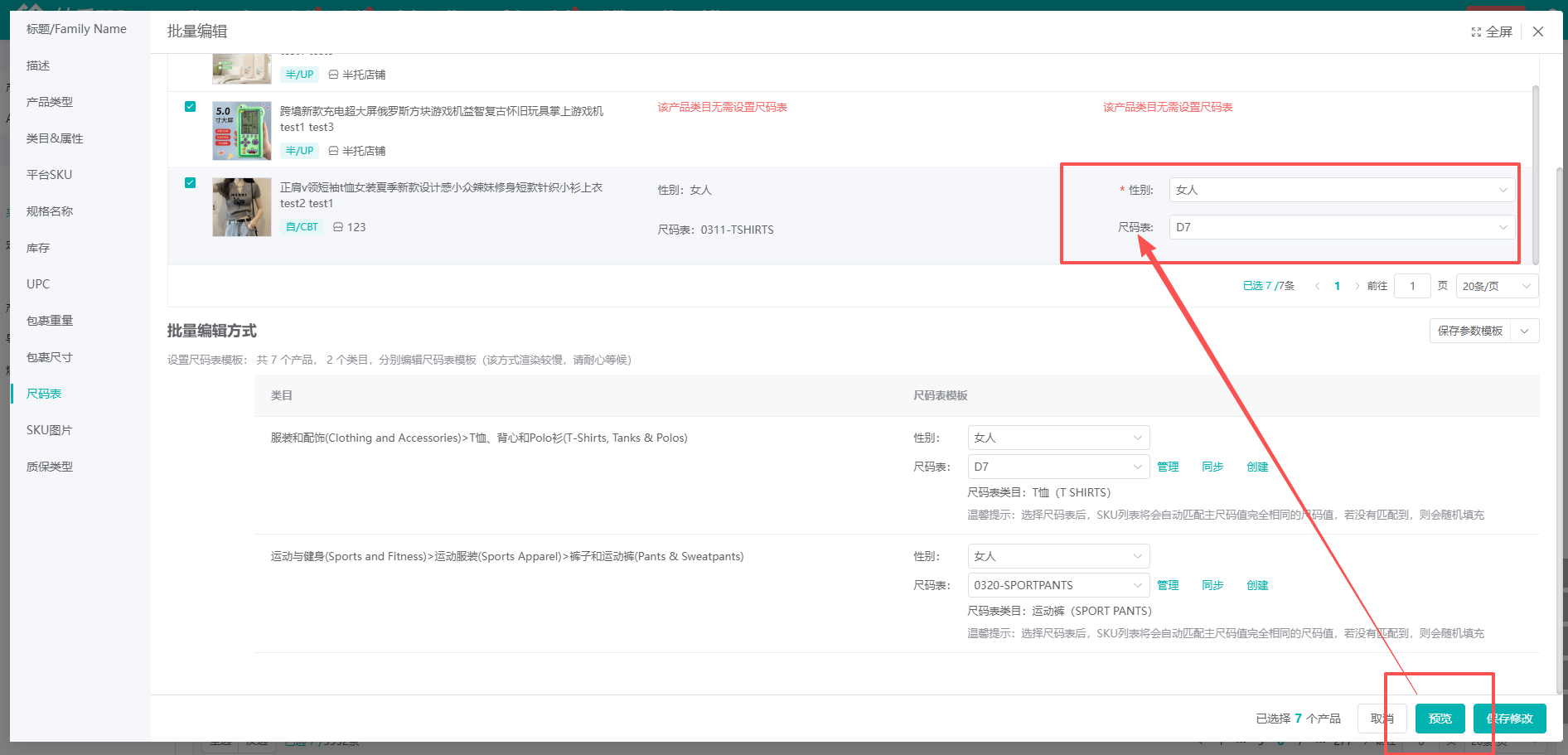1568x755 pixels.
Task: Click the 自/CBT tag on the T-shirt product
Action: [x=302, y=227]
